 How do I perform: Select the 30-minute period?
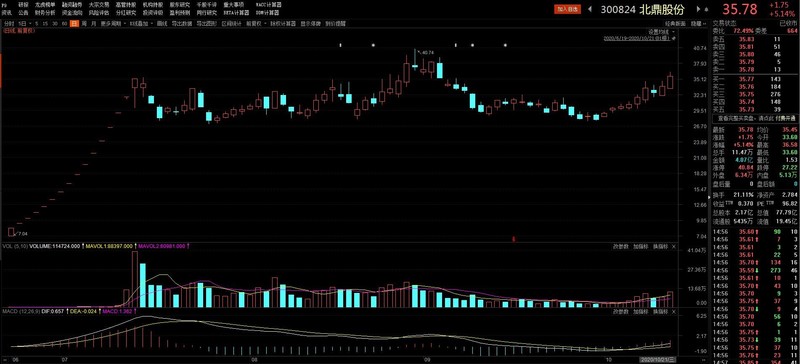click(x=55, y=23)
